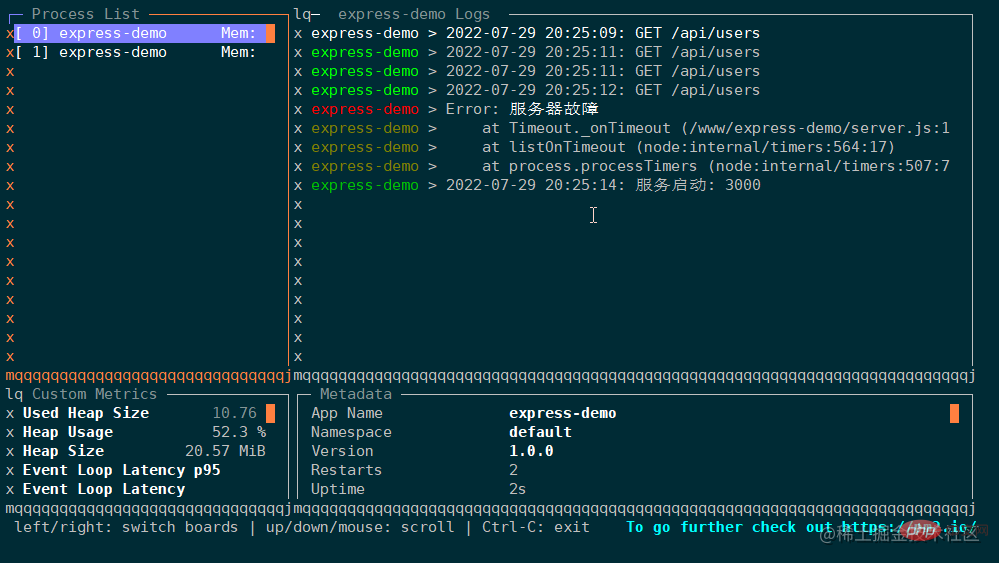The height and width of the screenshot is (563, 999).
Task: Click the Restarts value 2
Action: pos(514,471)
